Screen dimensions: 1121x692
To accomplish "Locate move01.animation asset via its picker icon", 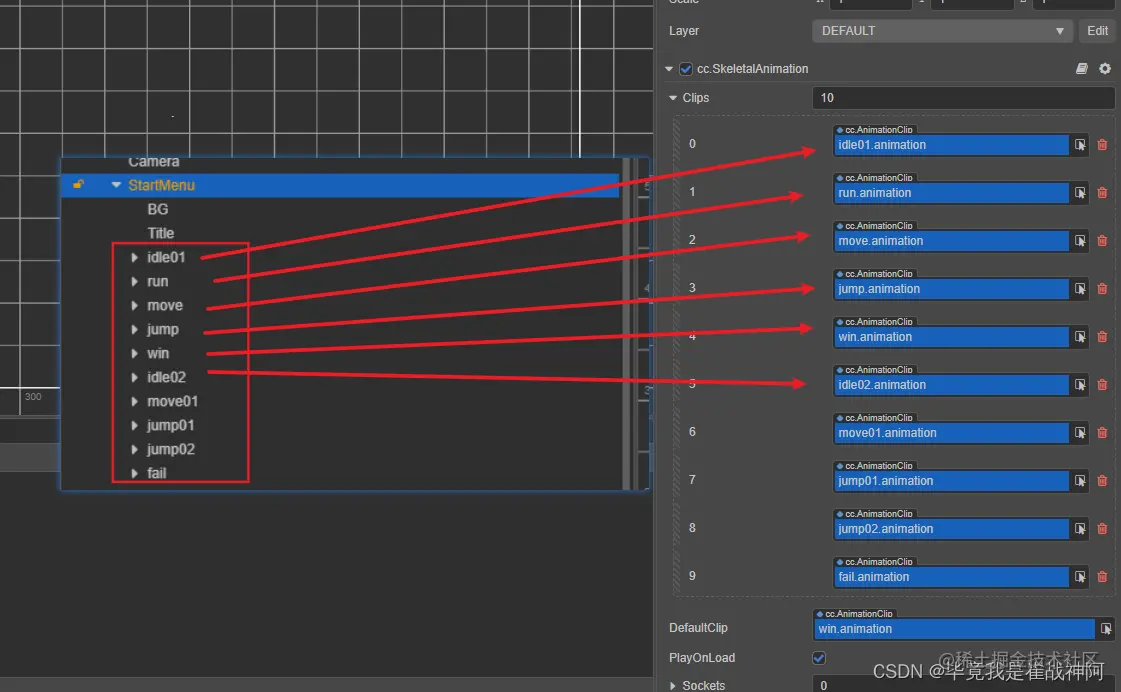I will coord(1080,432).
